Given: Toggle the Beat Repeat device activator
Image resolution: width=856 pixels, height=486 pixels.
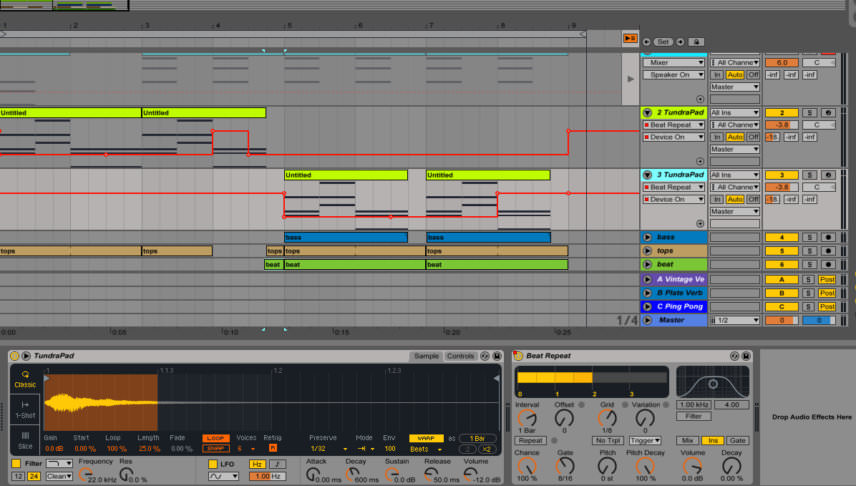Looking at the screenshot, I should click(x=518, y=356).
